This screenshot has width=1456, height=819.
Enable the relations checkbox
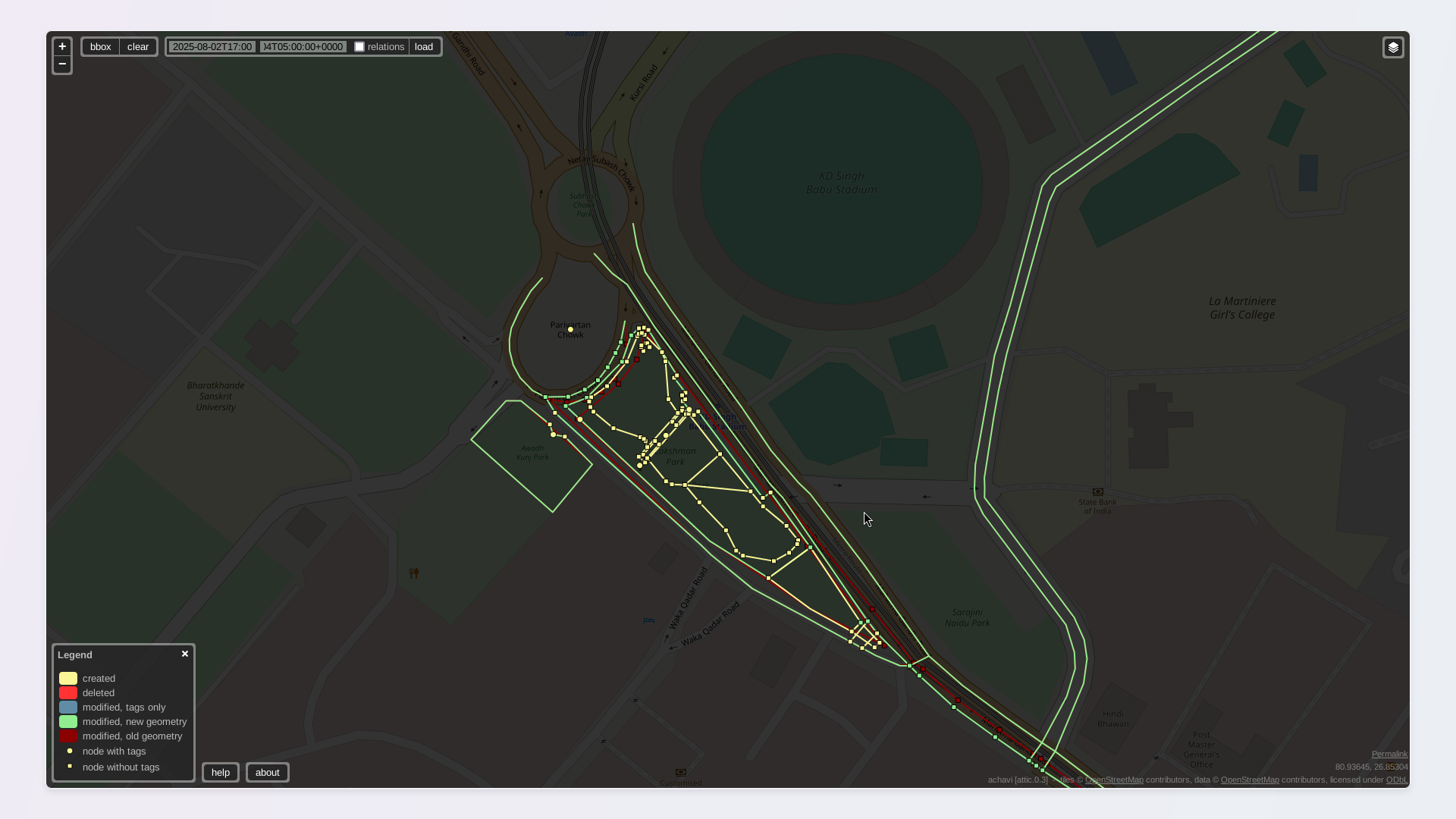[x=359, y=47]
